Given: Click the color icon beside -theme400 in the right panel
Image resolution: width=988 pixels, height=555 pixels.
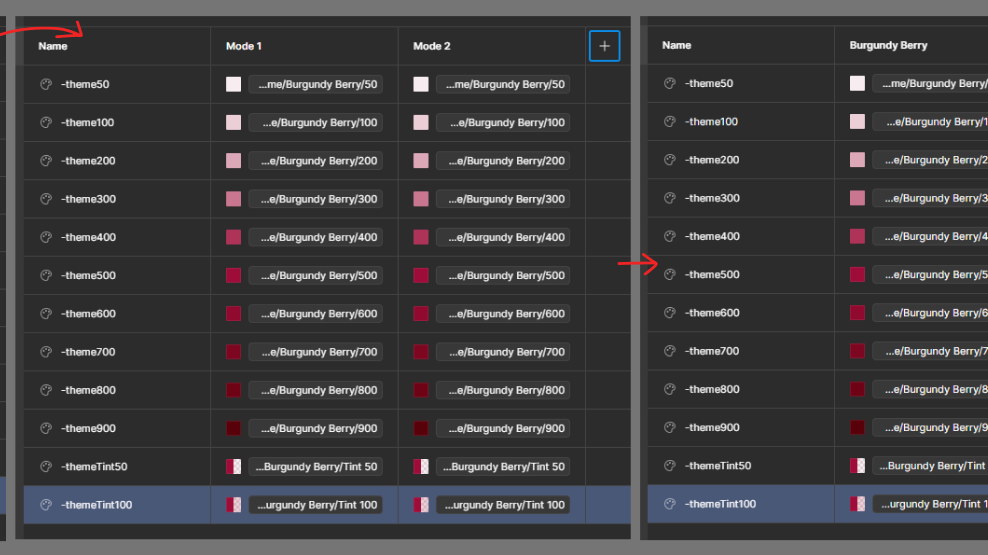Looking at the screenshot, I should (x=670, y=236).
